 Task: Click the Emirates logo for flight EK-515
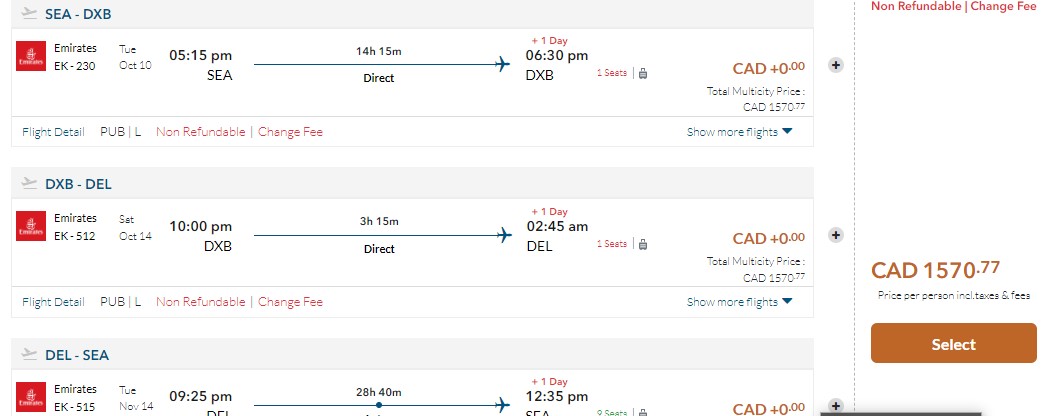coord(31,397)
